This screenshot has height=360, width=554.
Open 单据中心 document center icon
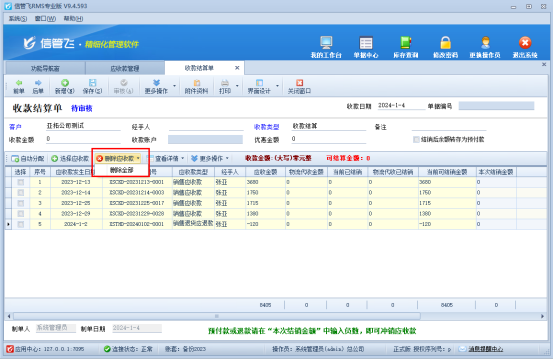pyautogui.click(x=366, y=43)
